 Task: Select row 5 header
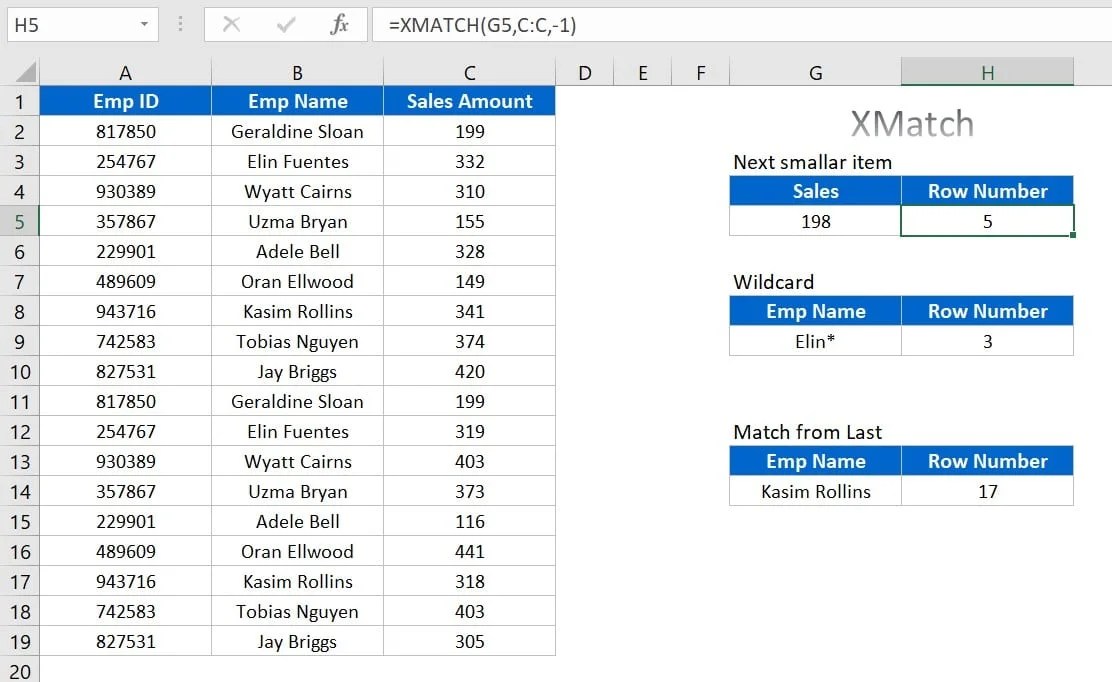coord(20,221)
